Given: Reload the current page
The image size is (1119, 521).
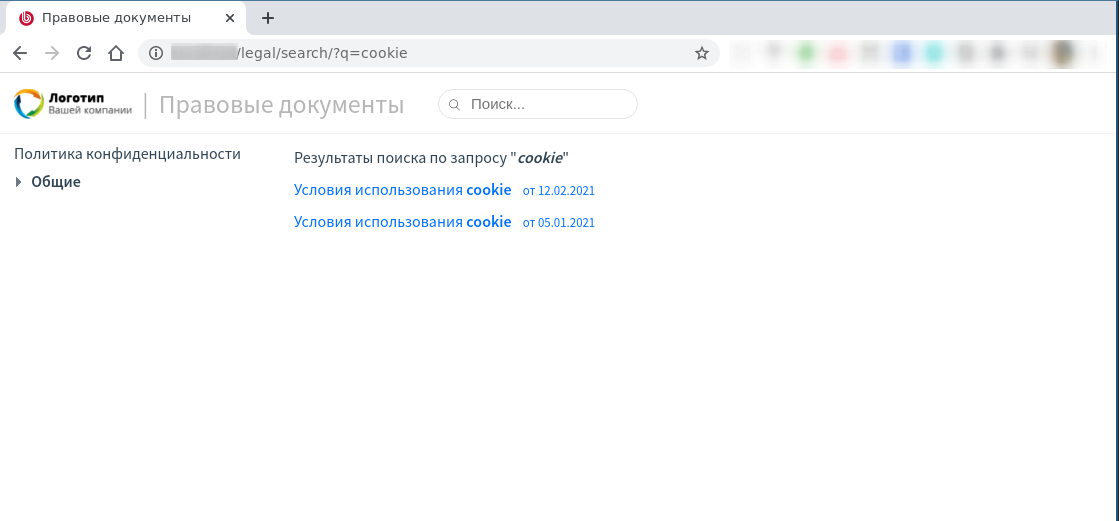Looking at the screenshot, I should coord(84,53).
